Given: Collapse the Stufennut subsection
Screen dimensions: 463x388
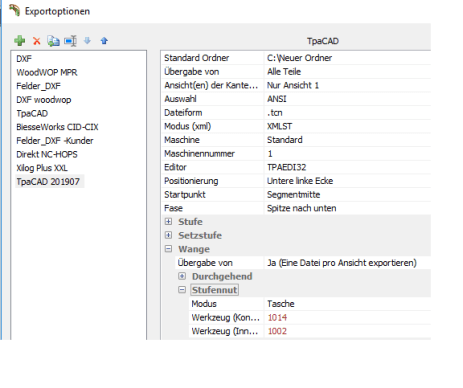Looking at the screenshot, I should coord(182,290).
